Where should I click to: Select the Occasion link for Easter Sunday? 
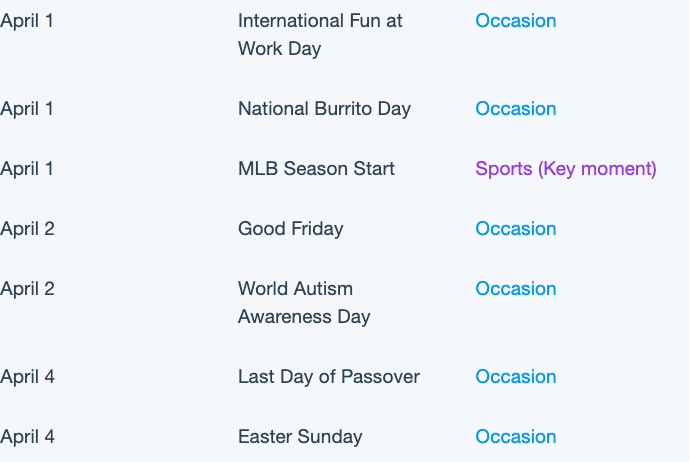pos(516,437)
